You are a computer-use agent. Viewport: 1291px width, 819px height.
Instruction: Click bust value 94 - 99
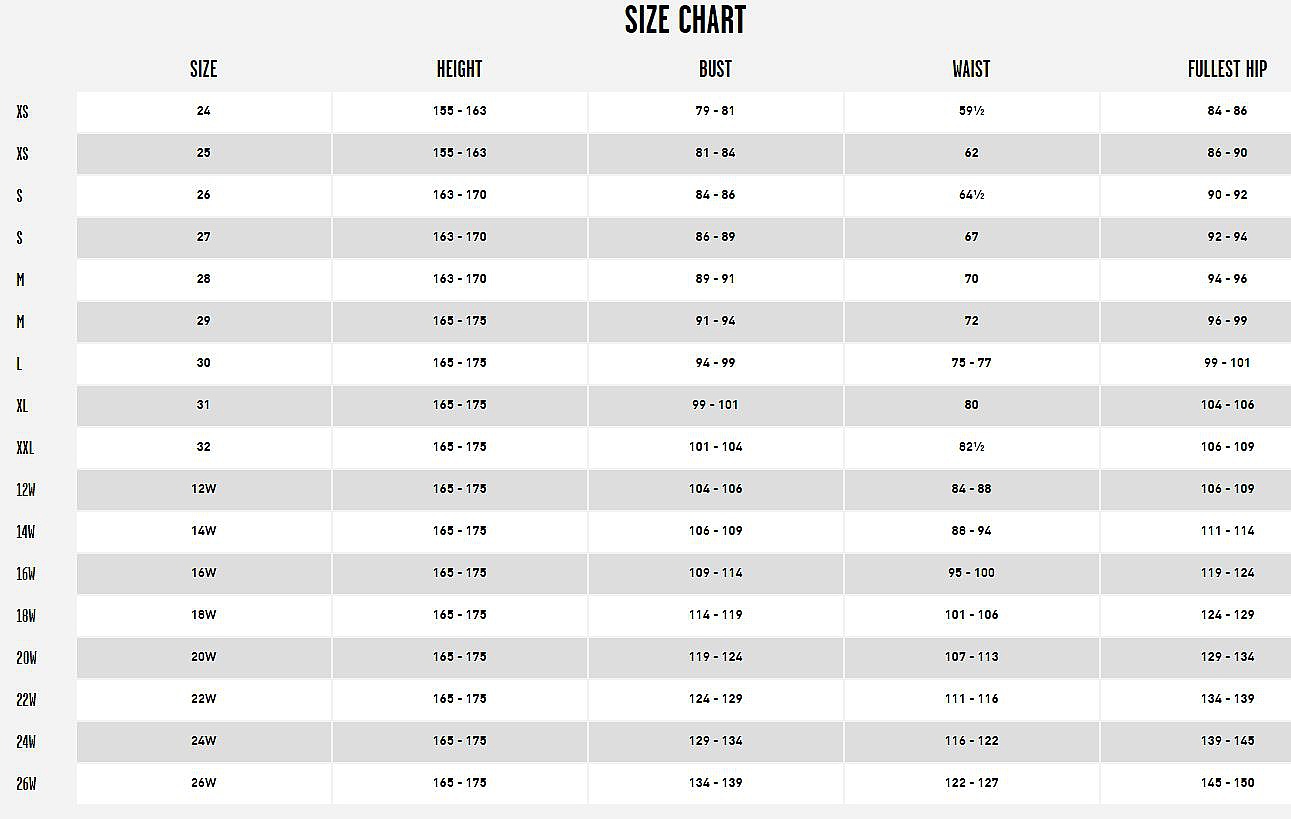[715, 363]
